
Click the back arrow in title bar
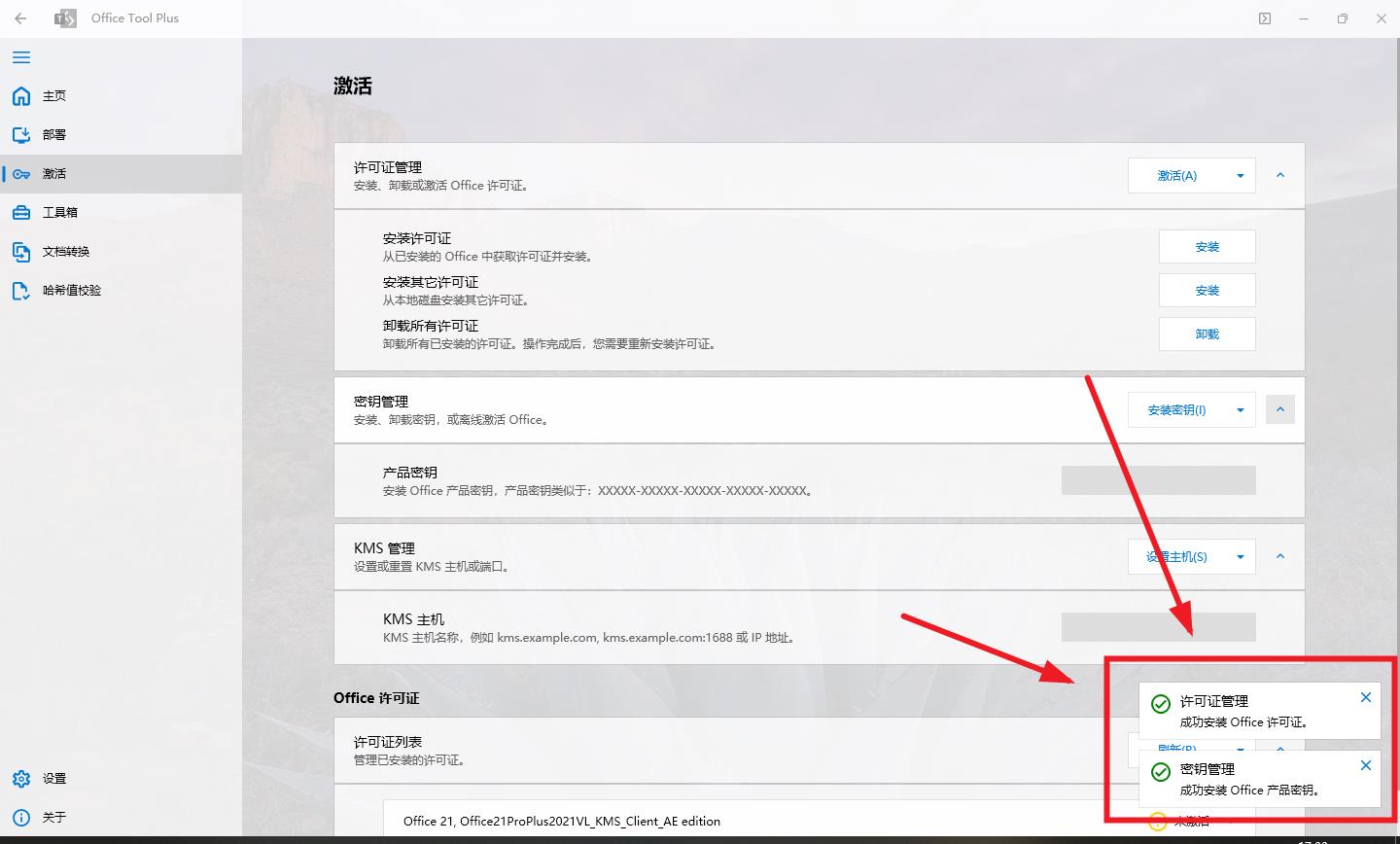coord(19,18)
